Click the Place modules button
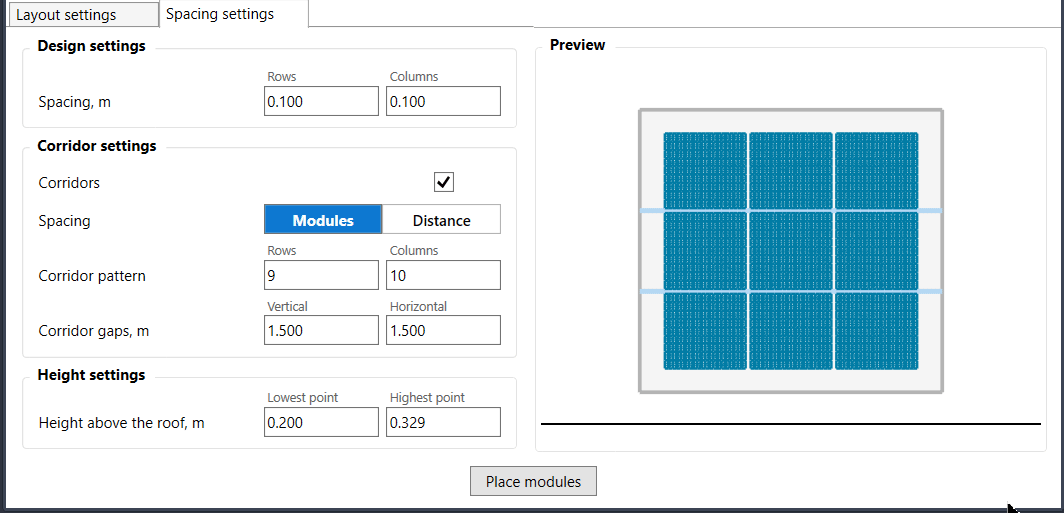1064x513 pixels. (533, 481)
